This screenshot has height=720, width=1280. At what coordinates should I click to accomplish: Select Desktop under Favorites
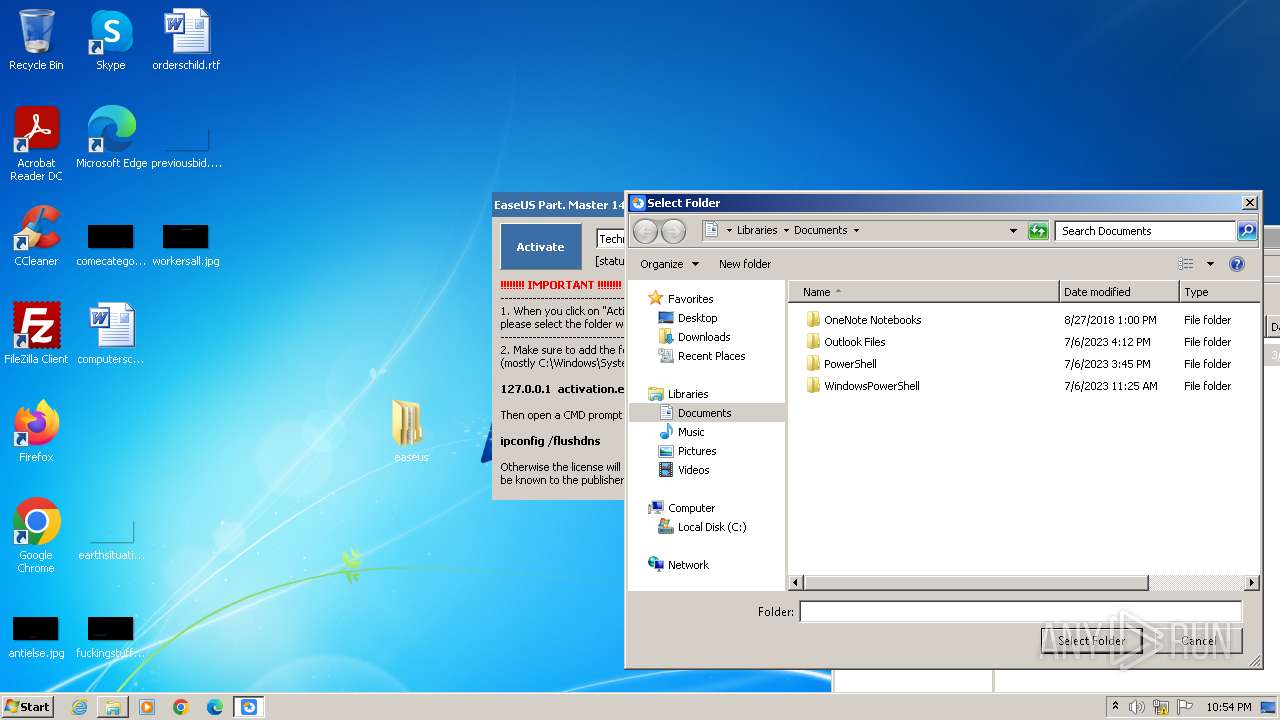coord(697,318)
